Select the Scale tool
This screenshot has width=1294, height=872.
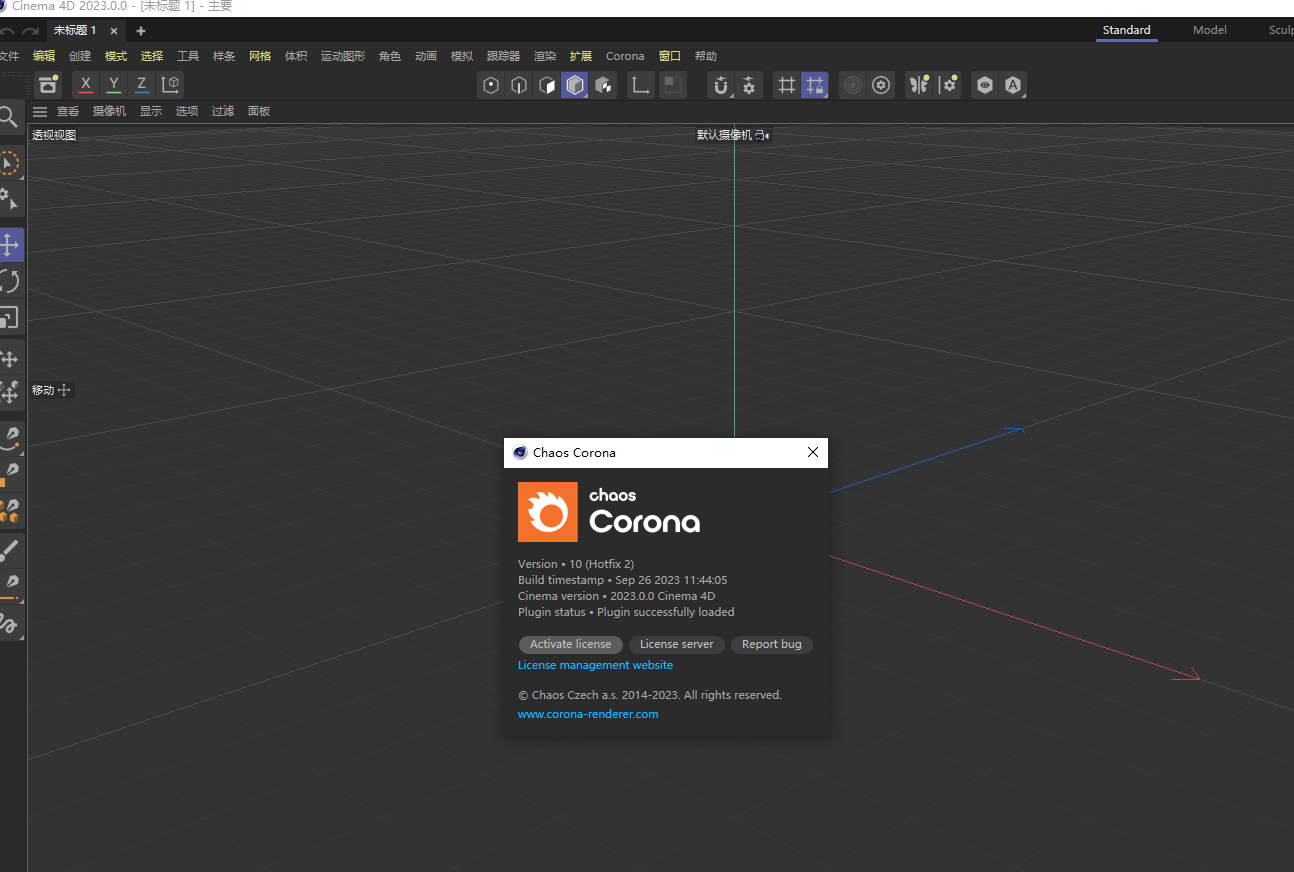coord(9,318)
